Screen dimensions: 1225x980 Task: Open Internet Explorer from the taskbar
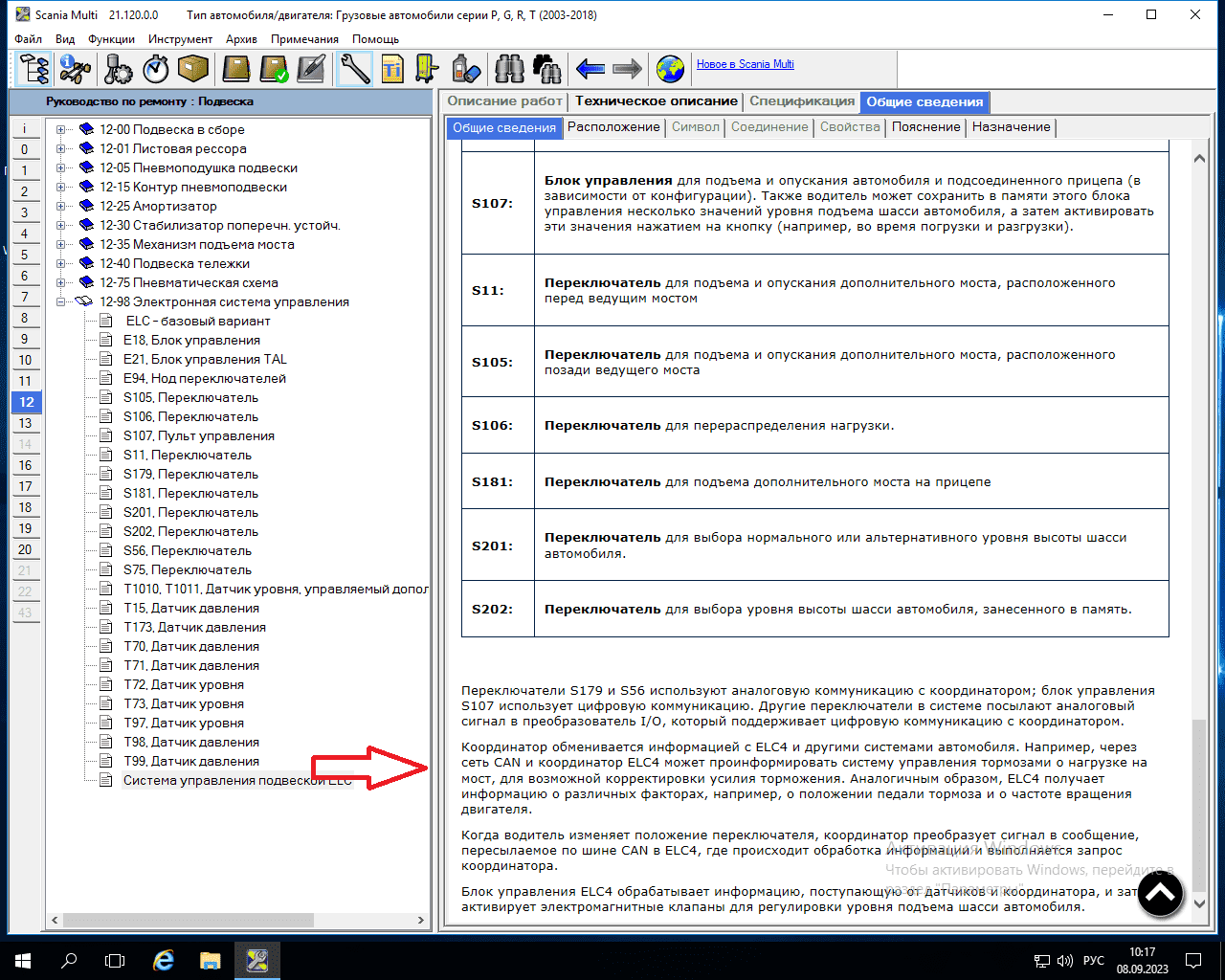point(164,960)
